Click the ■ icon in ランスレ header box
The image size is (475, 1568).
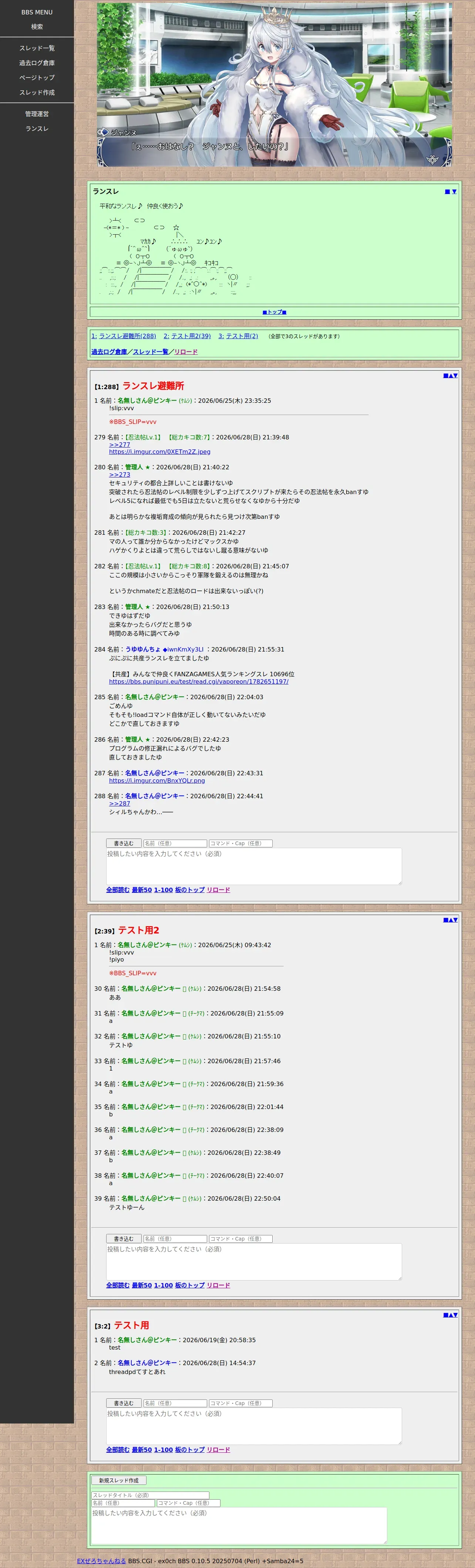(447, 192)
